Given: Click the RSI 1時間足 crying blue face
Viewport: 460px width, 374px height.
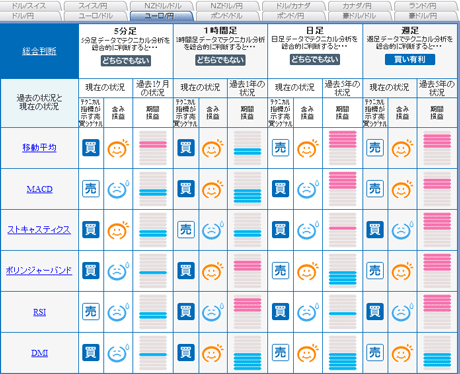Looking at the screenshot, I should click(213, 312).
